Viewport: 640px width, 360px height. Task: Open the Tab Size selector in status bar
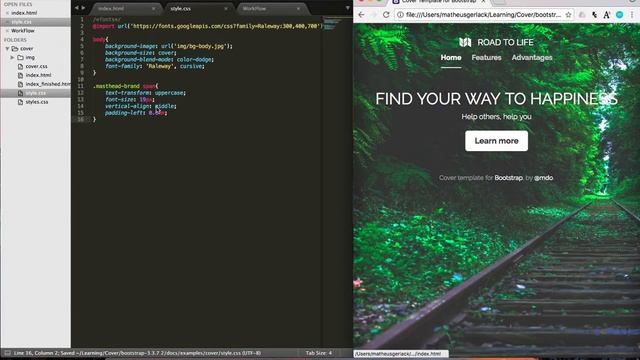[x=319, y=353]
